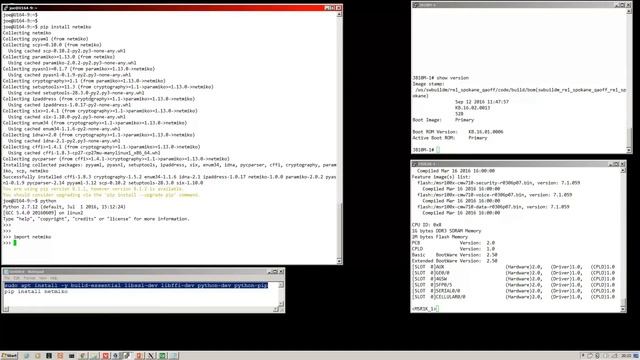Click the 'Collecting pyyaml' line in the main terminal

coord(45,39)
